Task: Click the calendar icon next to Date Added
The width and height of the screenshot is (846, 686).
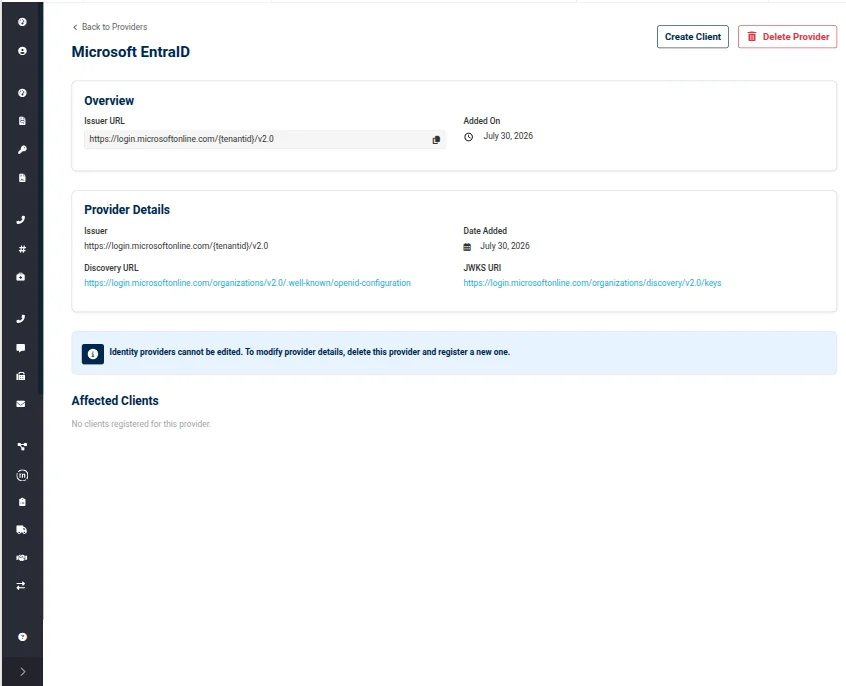Action: (467, 247)
